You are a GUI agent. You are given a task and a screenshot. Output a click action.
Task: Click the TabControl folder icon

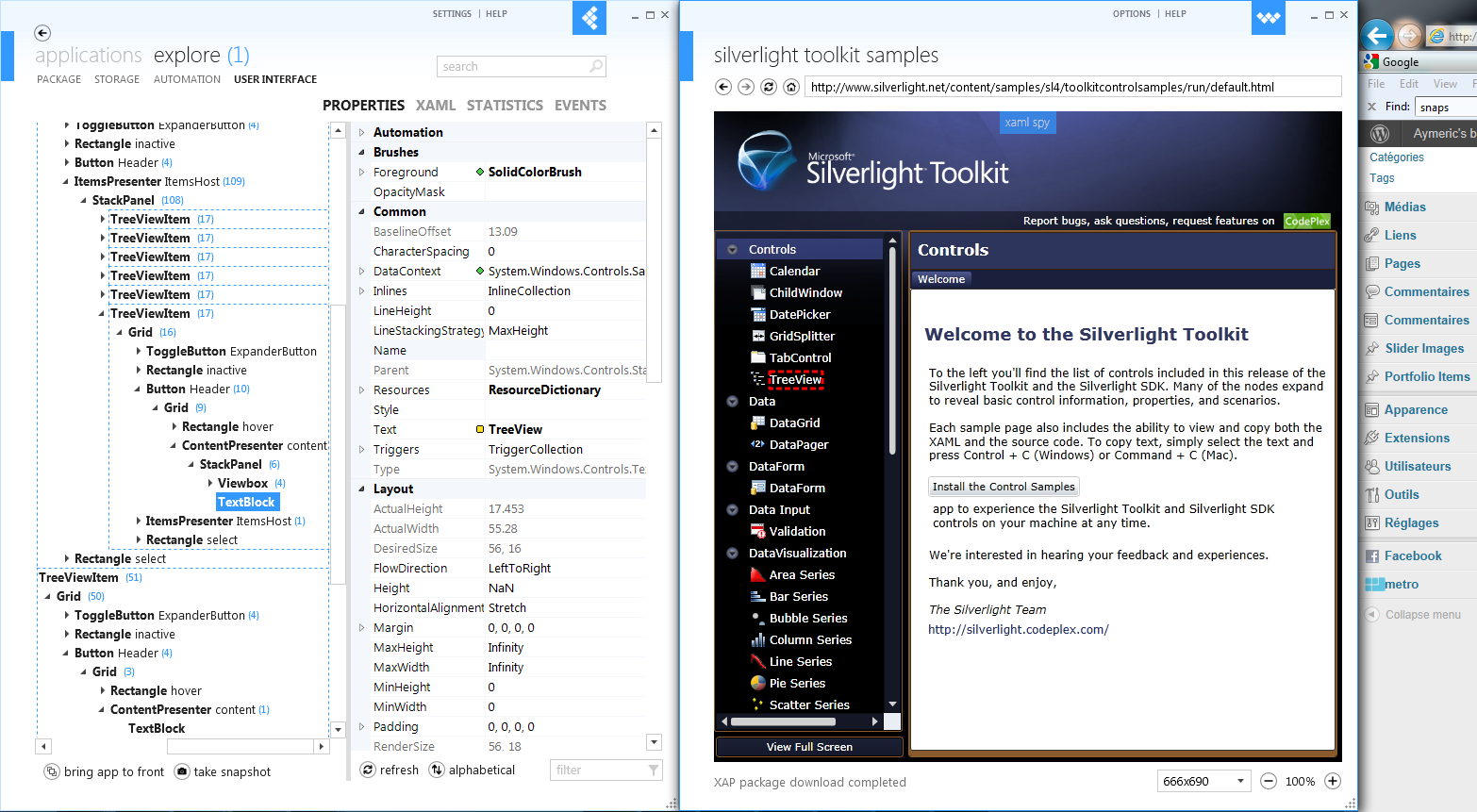pos(757,357)
